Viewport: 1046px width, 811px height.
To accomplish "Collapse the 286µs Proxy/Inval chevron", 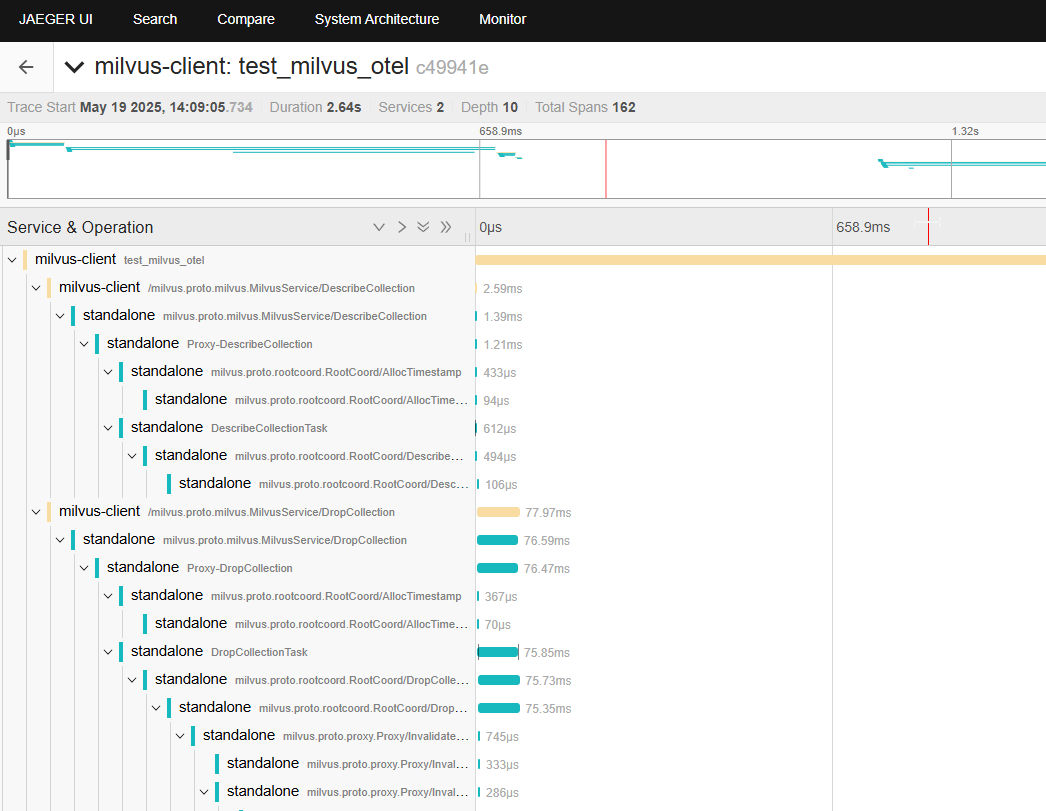I will (x=204, y=792).
